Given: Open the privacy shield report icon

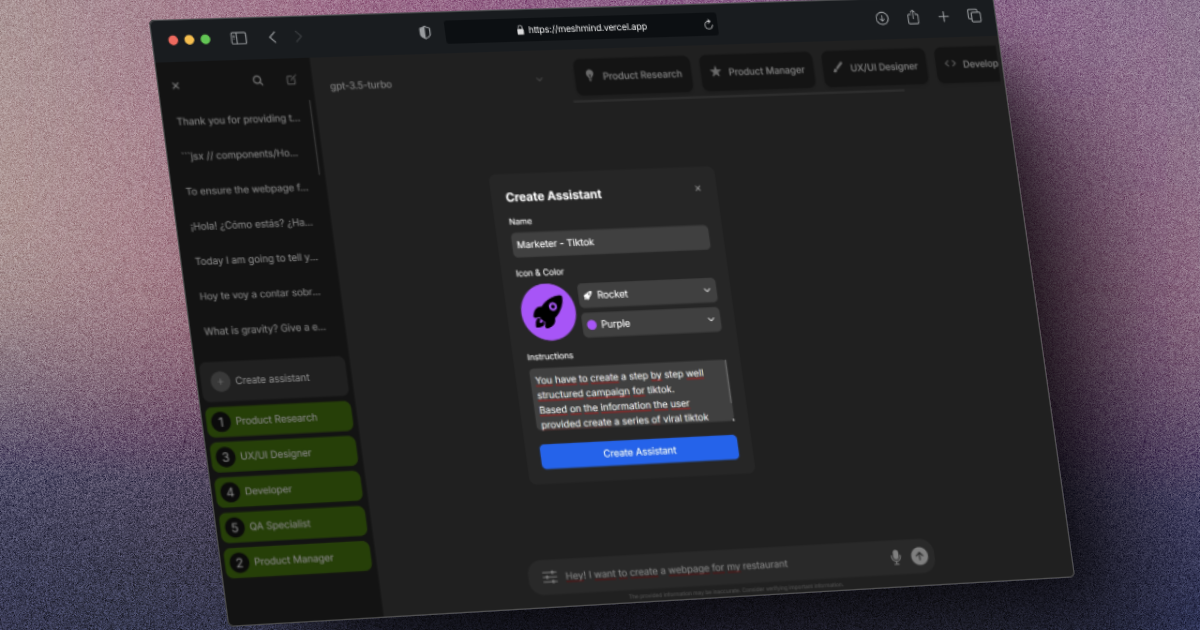Looking at the screenshot, I should click(425, 32).
